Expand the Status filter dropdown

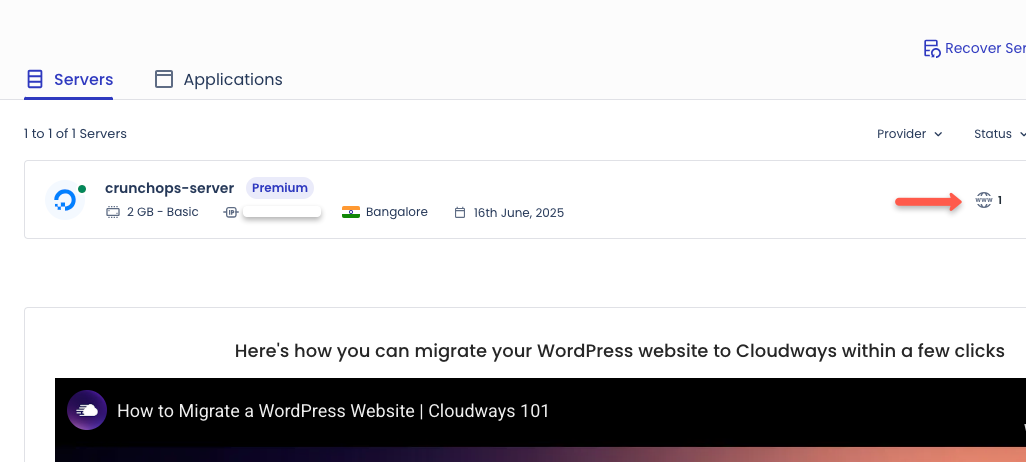pos(999,134)
